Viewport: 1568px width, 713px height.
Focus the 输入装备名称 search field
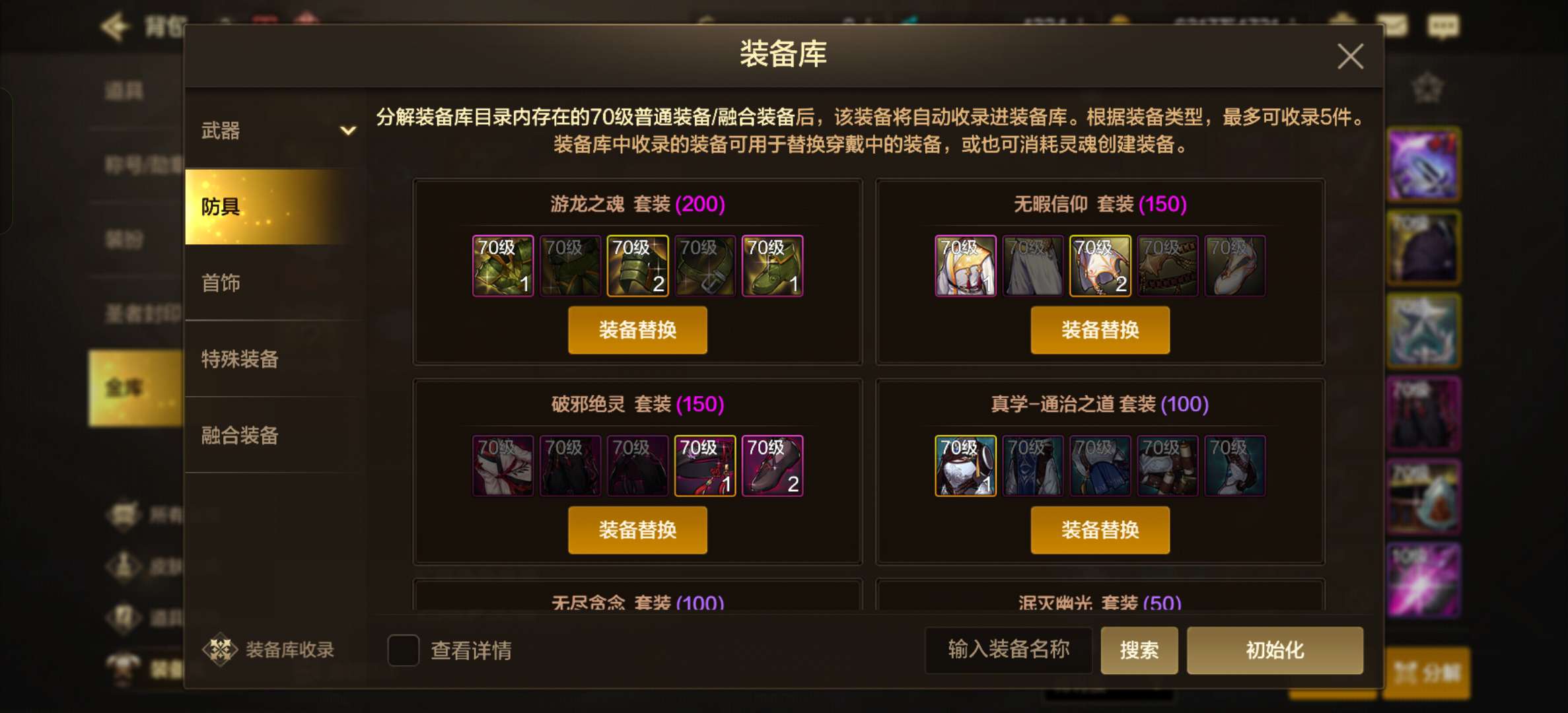pyautogui.click(x=1009, y=650)
